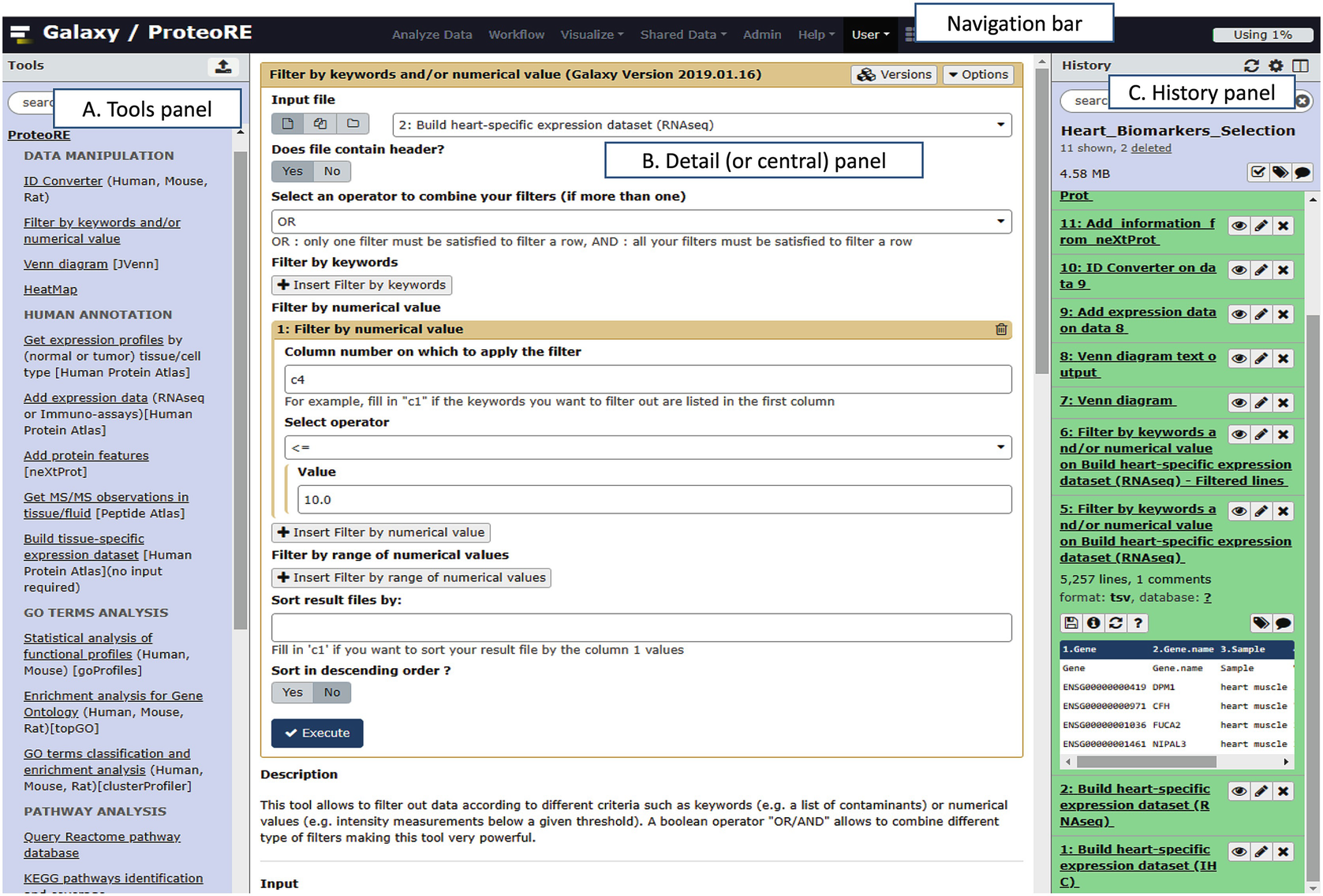Click dataset 5 preview horizontal scrollbar
The width and height of the screenshot is (1323, 896).
coord(1145,762)
